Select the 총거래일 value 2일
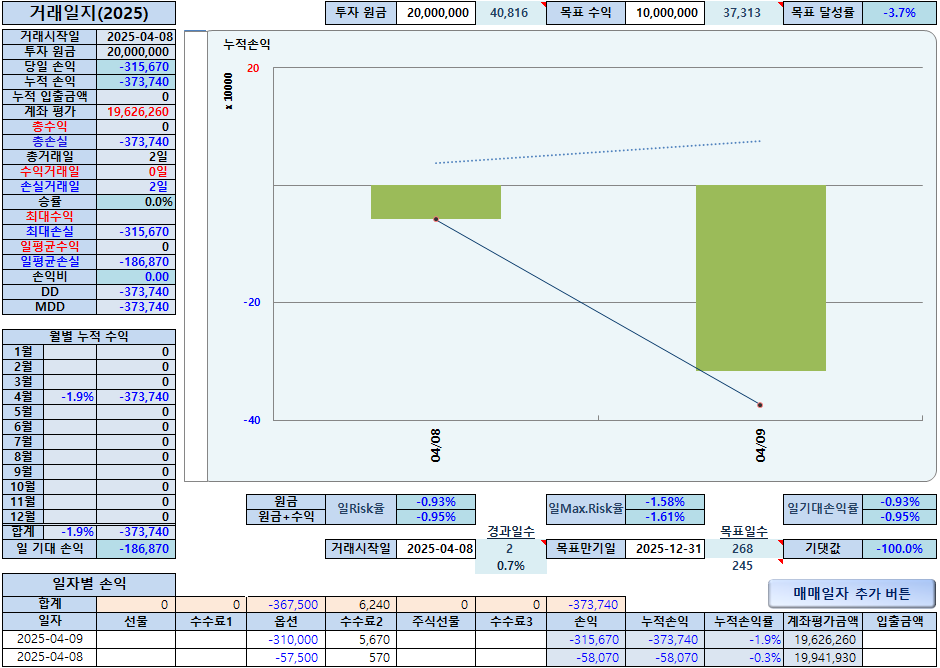This screenshot has height=668, width=940. tap(136, 157)
